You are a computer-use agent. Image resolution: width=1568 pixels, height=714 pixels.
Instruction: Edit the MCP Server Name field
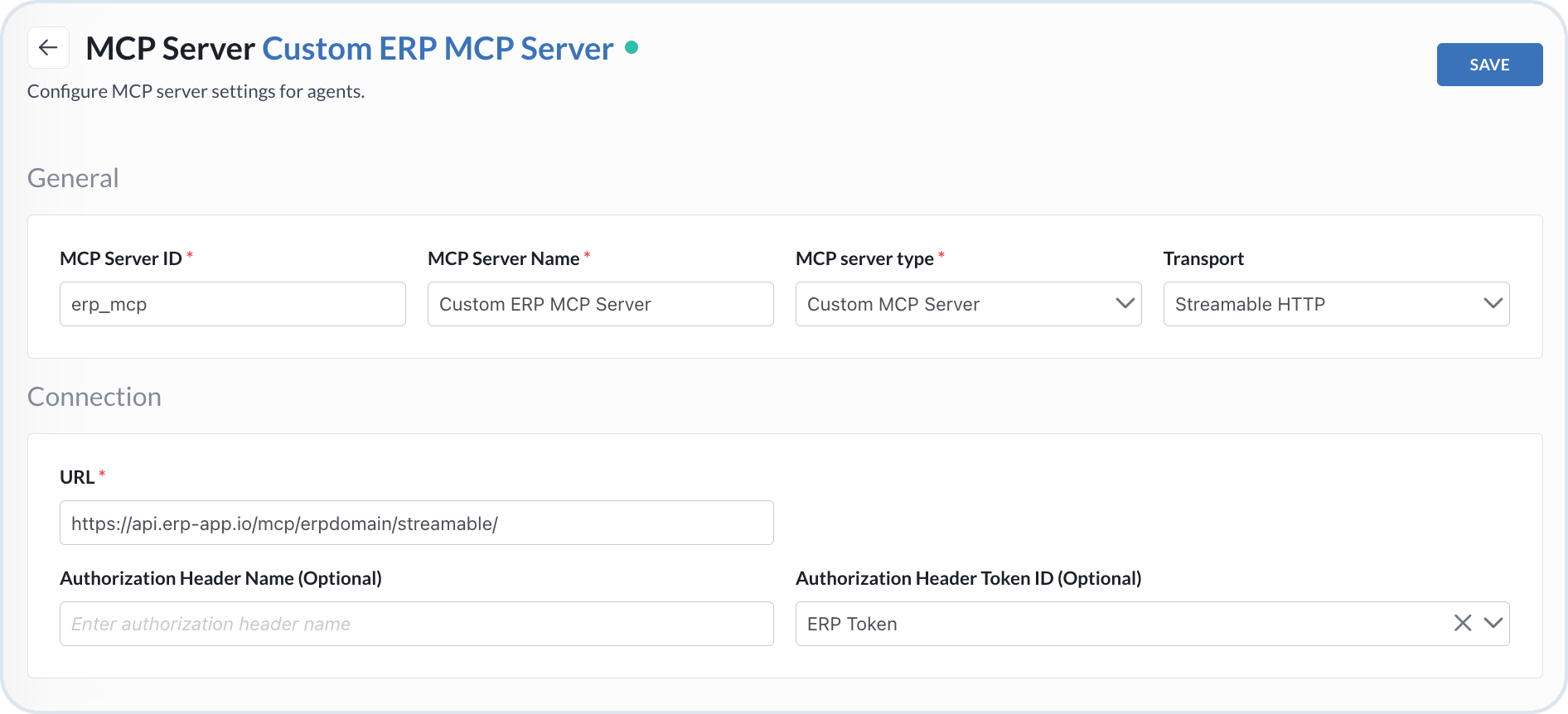(x=601, y=304)
